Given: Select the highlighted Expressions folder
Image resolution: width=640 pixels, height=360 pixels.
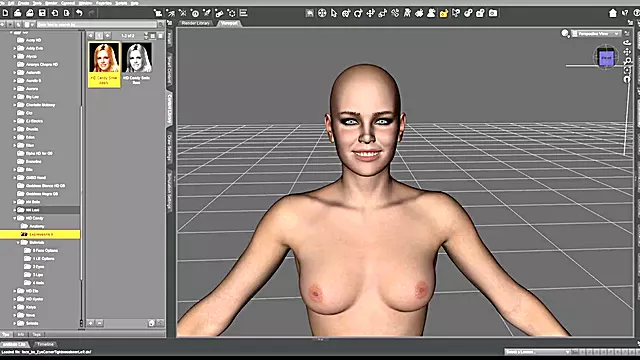Looking at the screenshot, I should pyautogui.click(x=40, y=234).
